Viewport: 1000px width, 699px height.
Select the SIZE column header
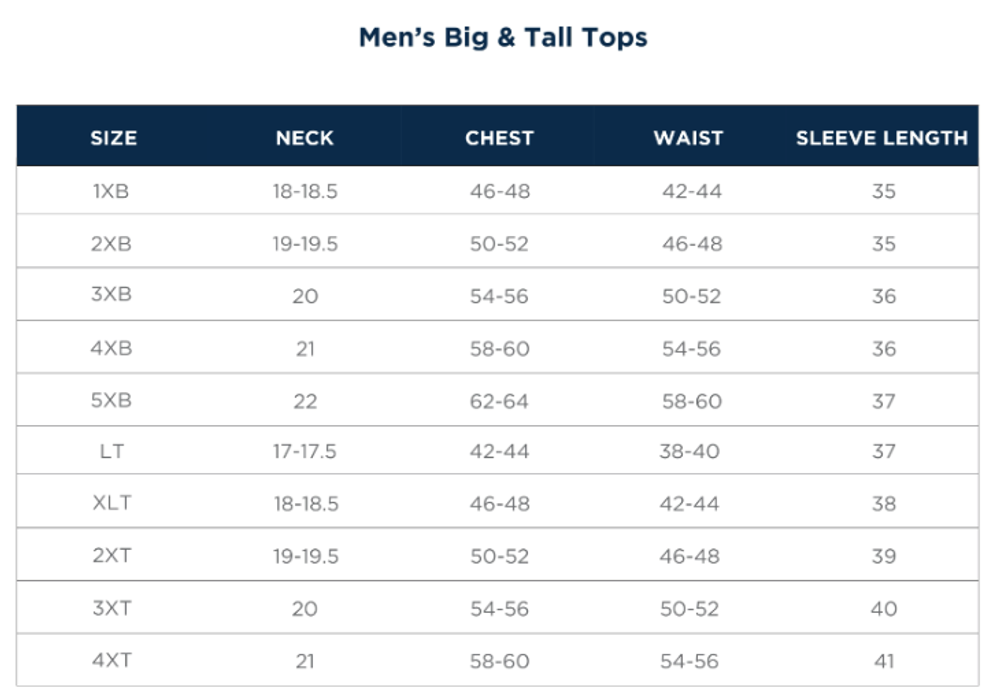[113, 138]
